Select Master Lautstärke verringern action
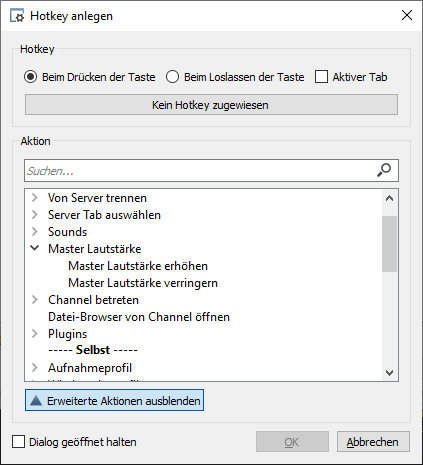 tap(143, 283)
